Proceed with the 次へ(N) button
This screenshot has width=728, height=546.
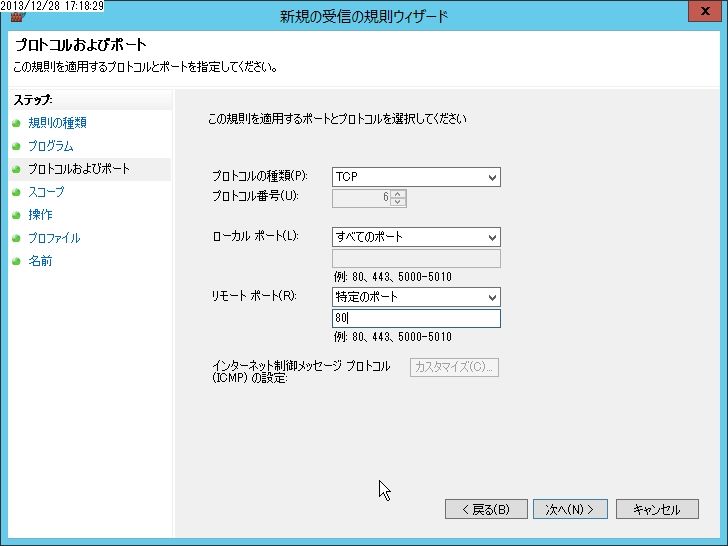(x=570, y=509)
